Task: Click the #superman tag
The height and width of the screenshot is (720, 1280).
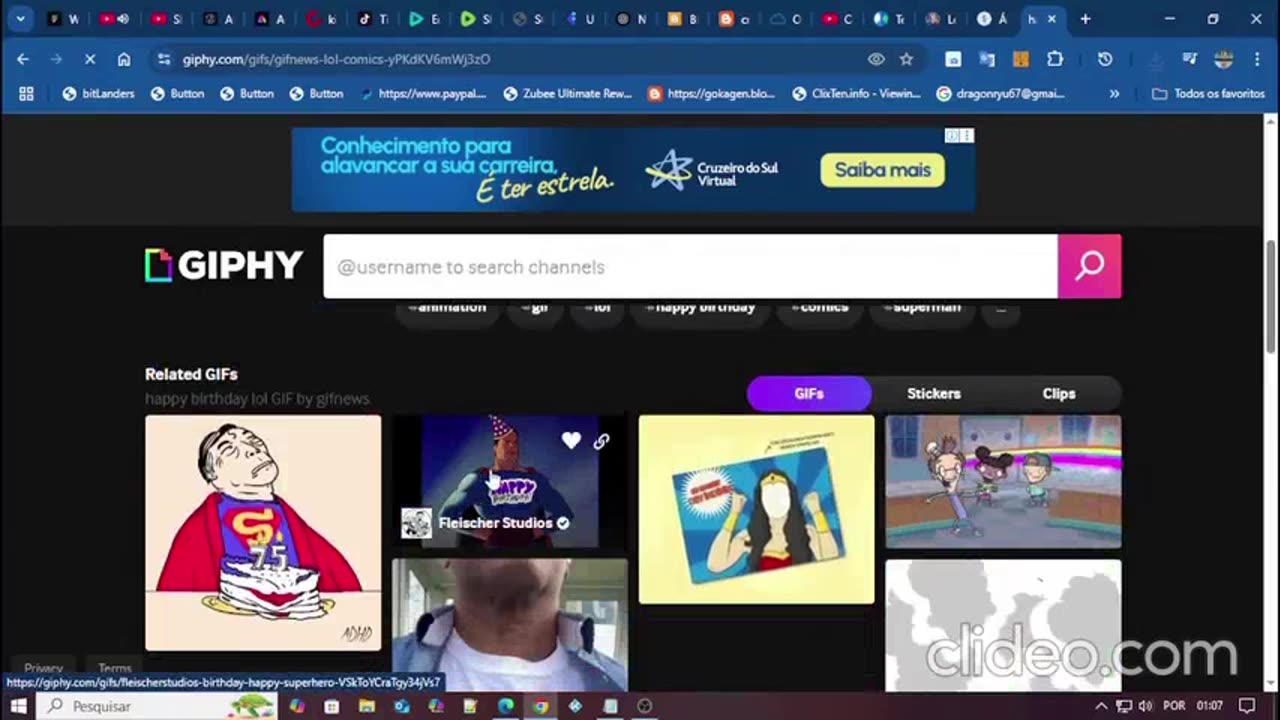Action: point(922,308)
